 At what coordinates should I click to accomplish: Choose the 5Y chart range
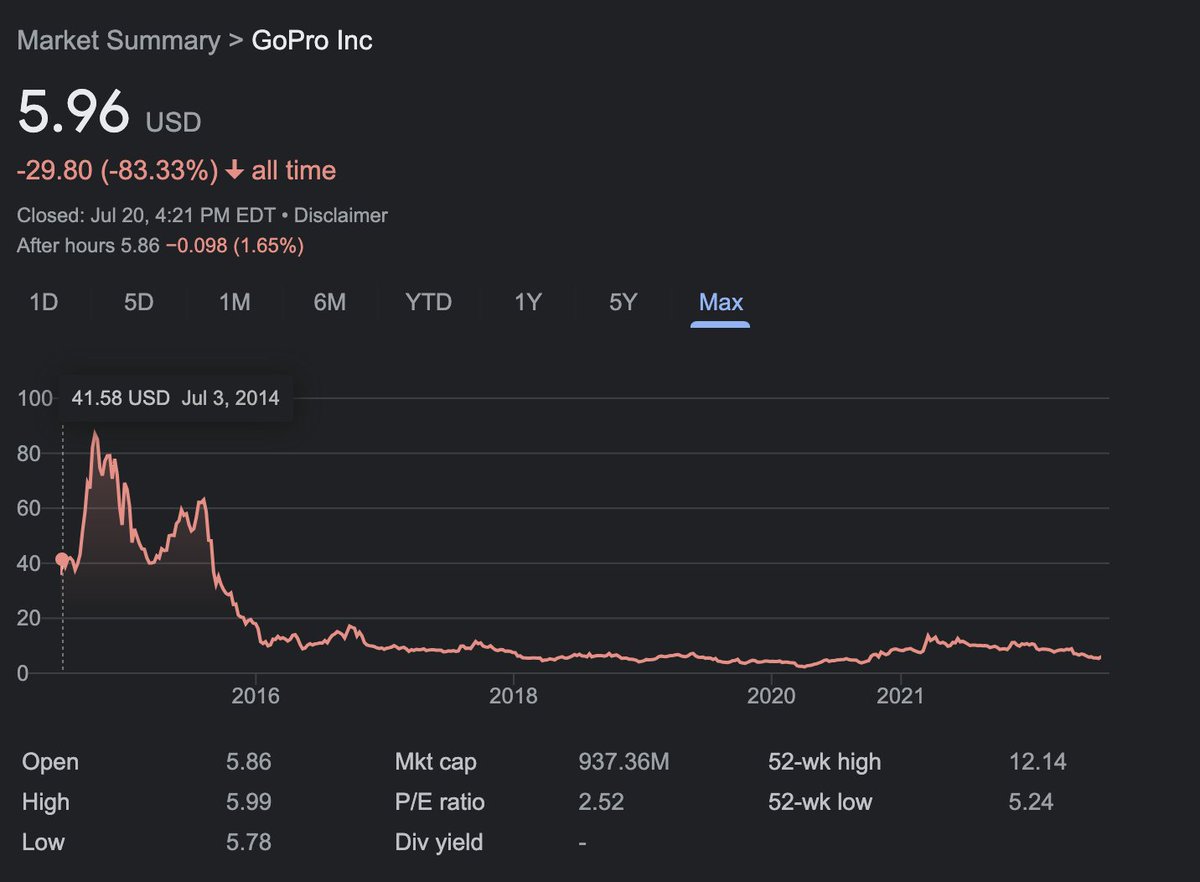[622, 302]
